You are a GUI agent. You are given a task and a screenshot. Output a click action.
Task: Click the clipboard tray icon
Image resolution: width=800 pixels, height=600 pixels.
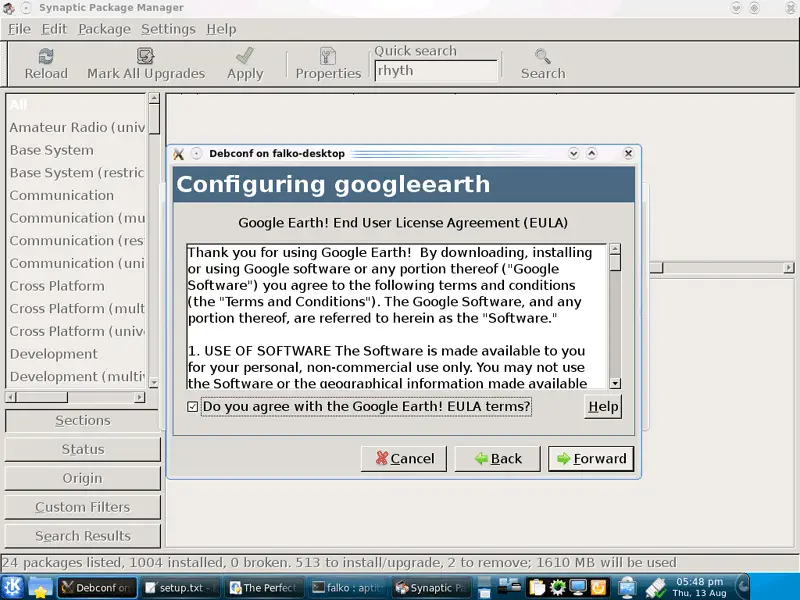(536, 588)
